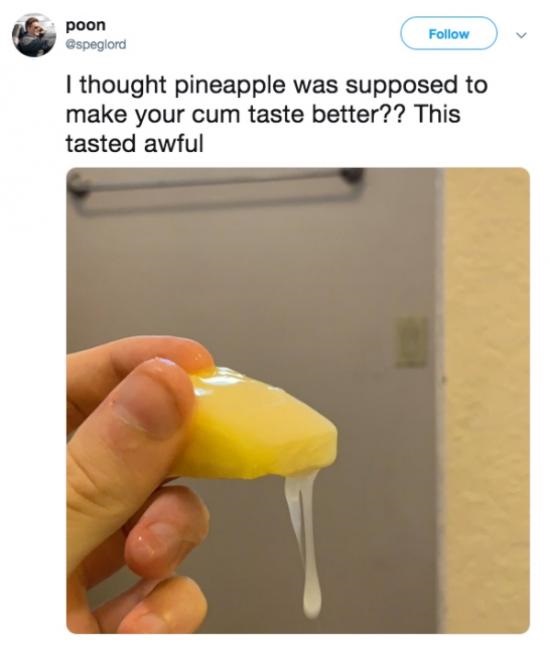Click the word 'pineapple' in tweet text
This screenshot has height=646, width=550.
click(x=230, y=87)
